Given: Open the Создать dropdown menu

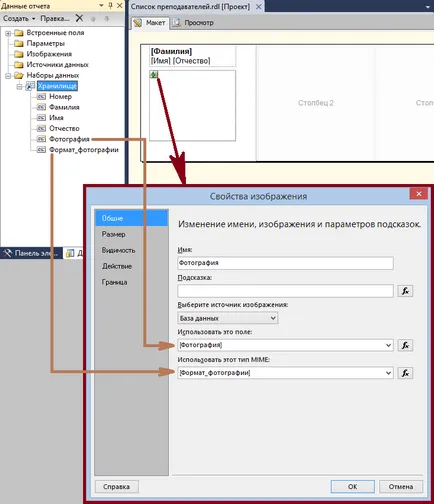Looking at the screenshot, I should [x=19, y=18].
